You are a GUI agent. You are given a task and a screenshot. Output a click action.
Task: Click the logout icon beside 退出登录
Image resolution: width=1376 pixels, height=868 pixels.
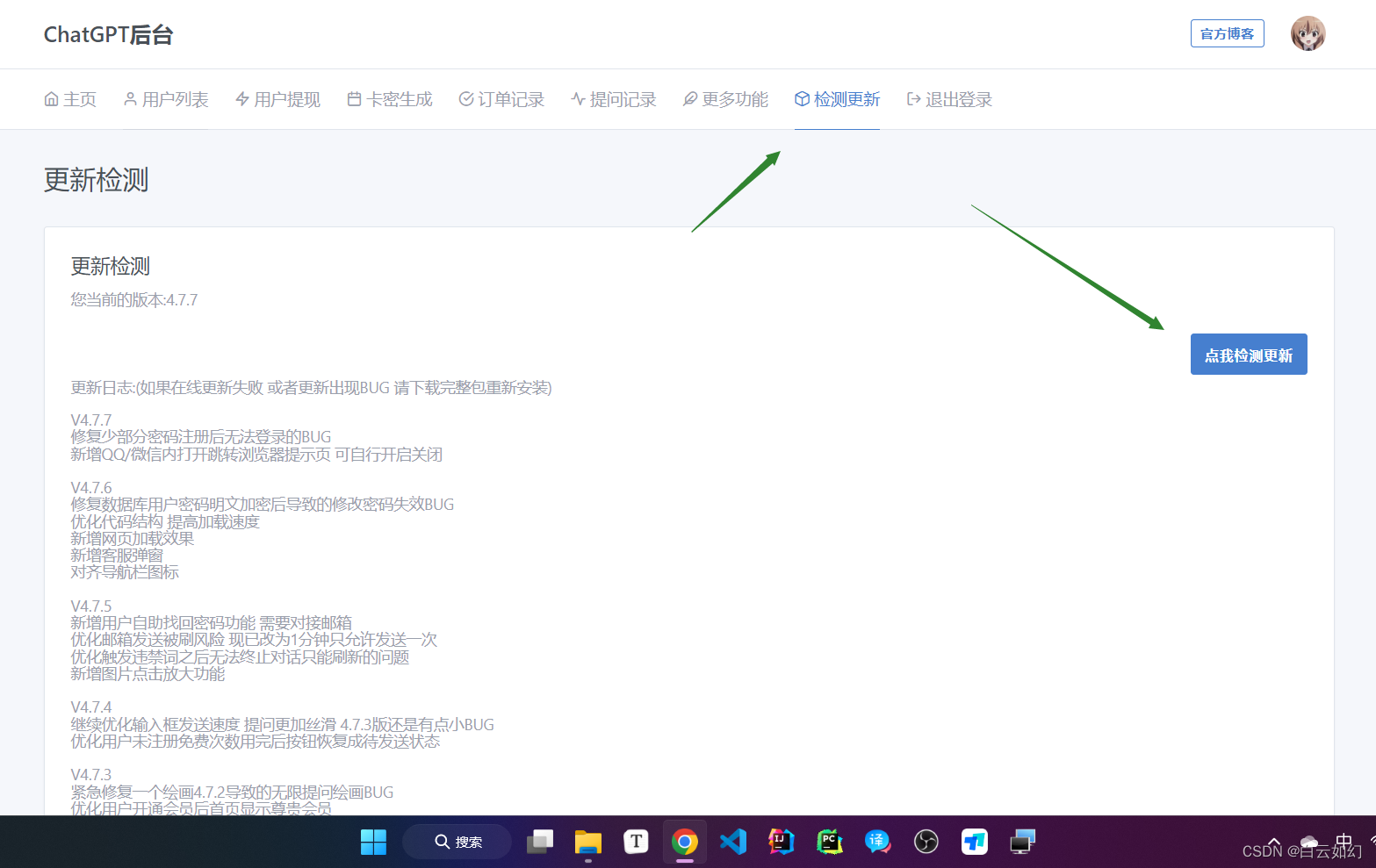[913, 99]
